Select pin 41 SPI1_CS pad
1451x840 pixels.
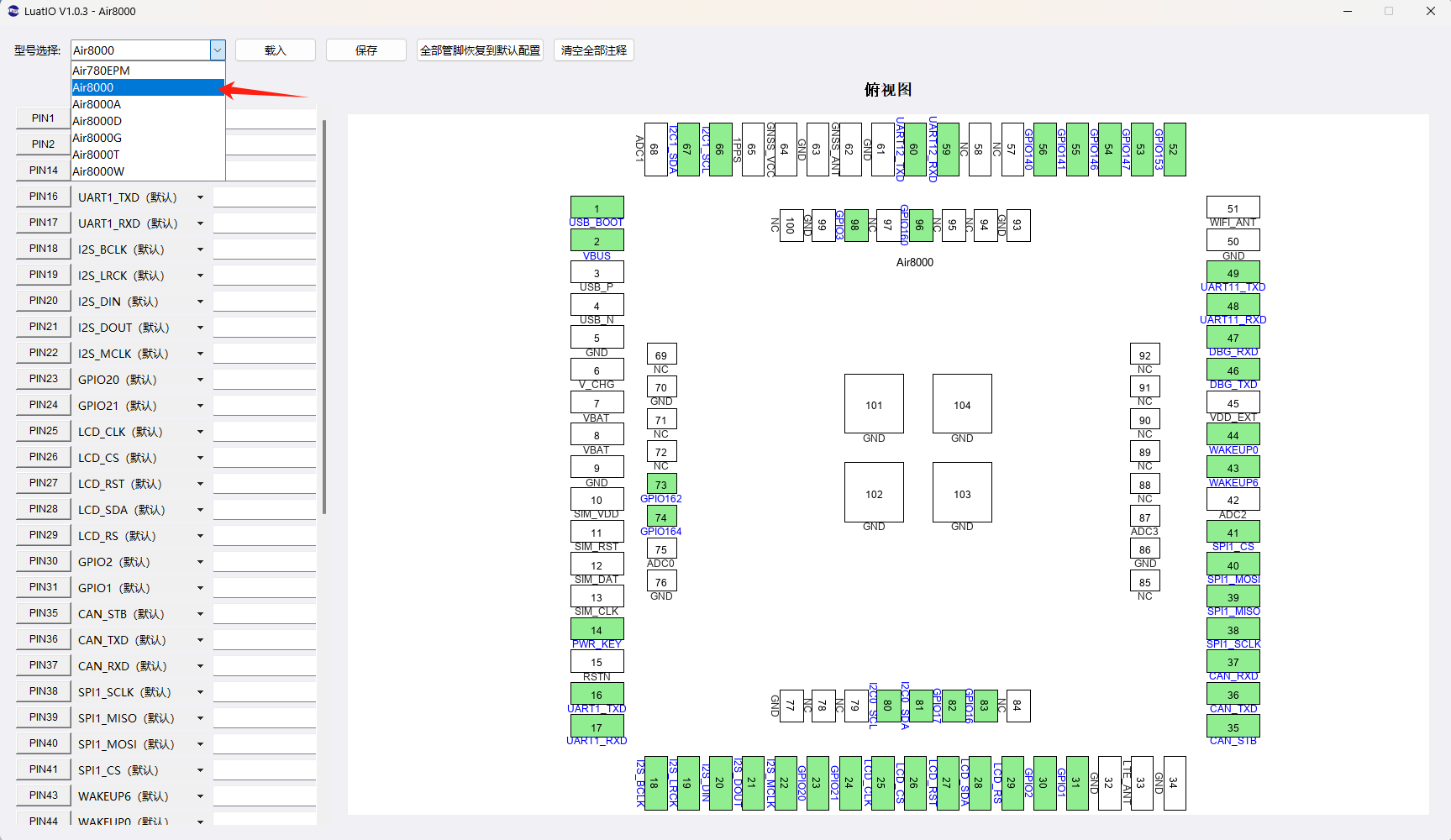point(1233,532)
